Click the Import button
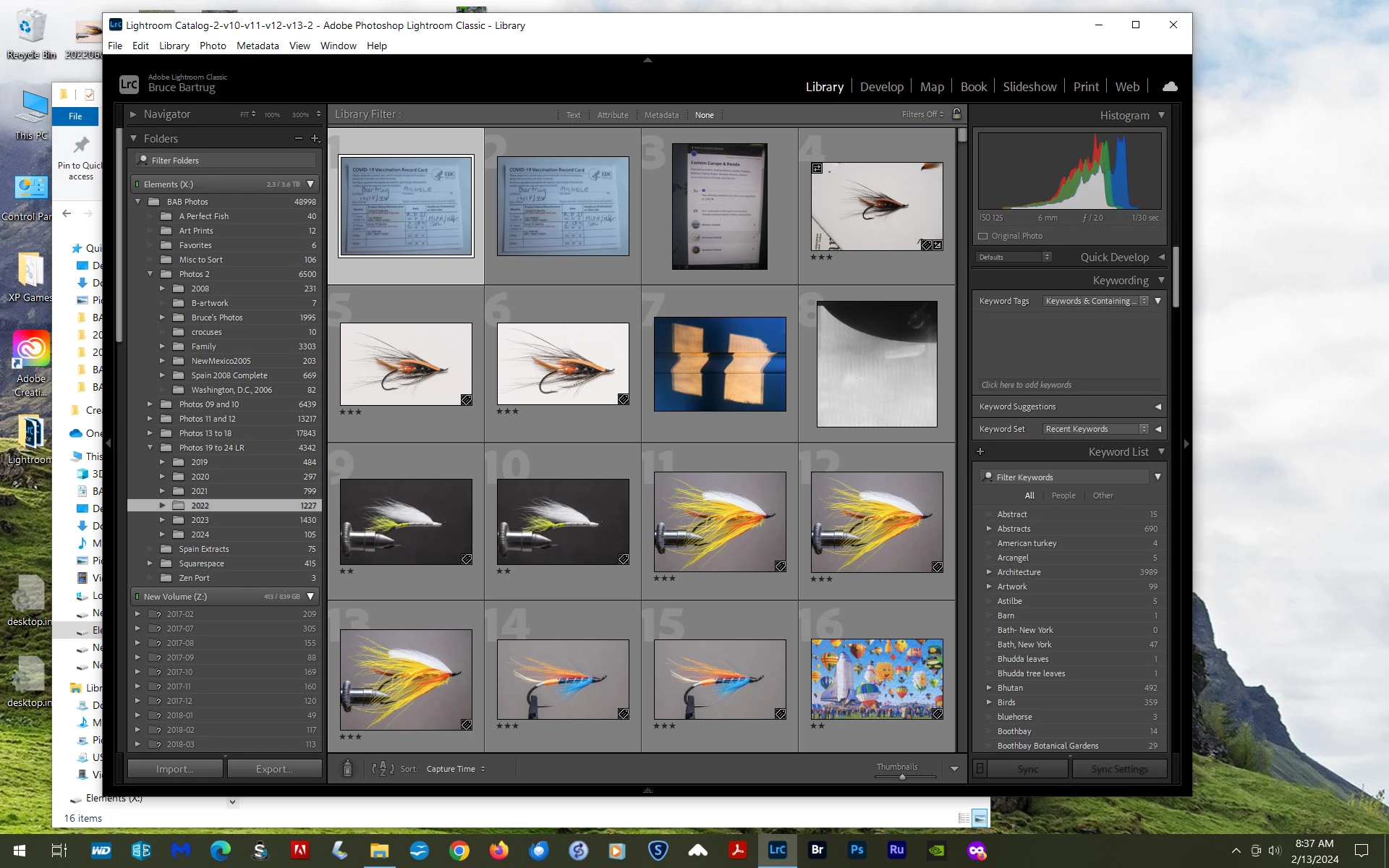This screenshot has height=868, width=1389. coord(175,769)
